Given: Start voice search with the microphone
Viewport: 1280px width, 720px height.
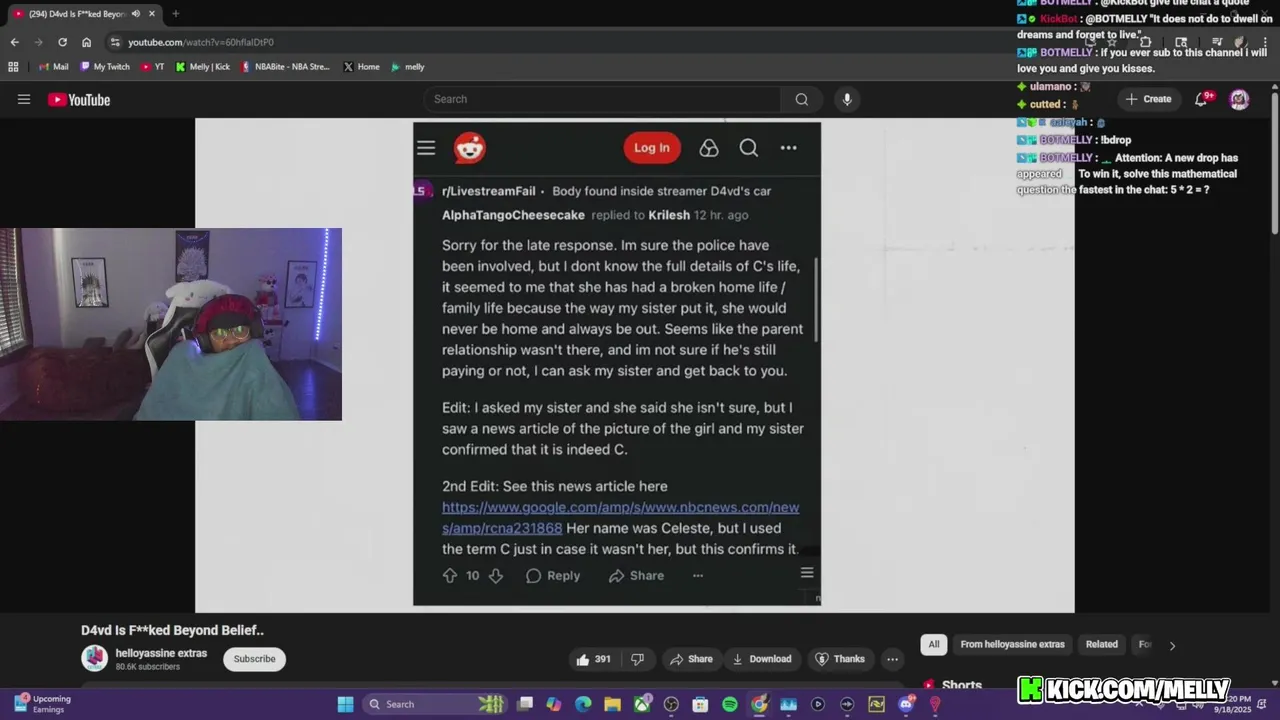Looking at the screenshot, I should pos(847,99).
